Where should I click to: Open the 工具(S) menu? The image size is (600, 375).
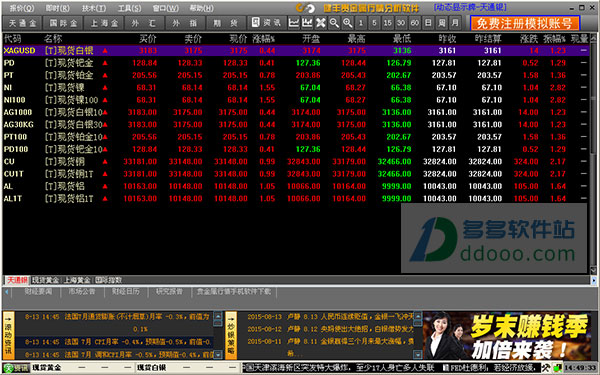pos(129,8)
